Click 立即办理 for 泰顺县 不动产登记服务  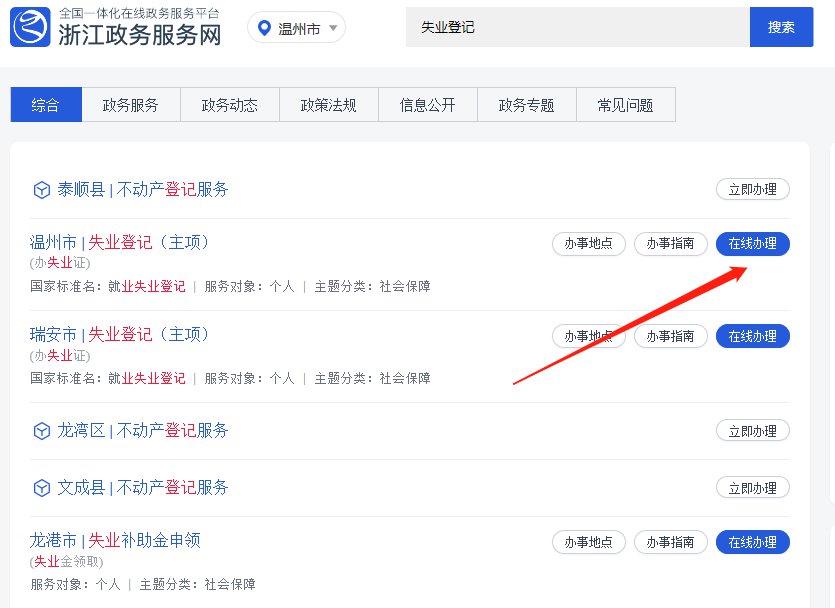point(752,189)
